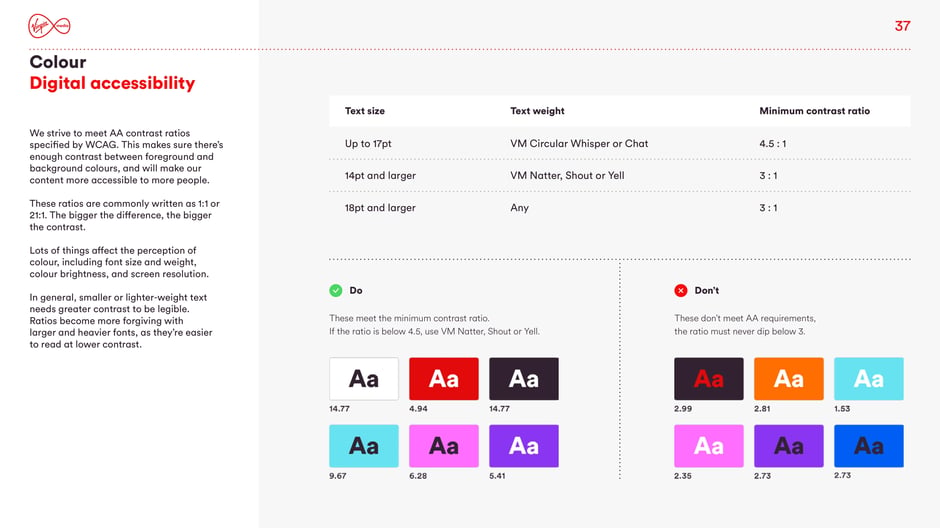Click the '14pt and larger' cell

(380, 176)
